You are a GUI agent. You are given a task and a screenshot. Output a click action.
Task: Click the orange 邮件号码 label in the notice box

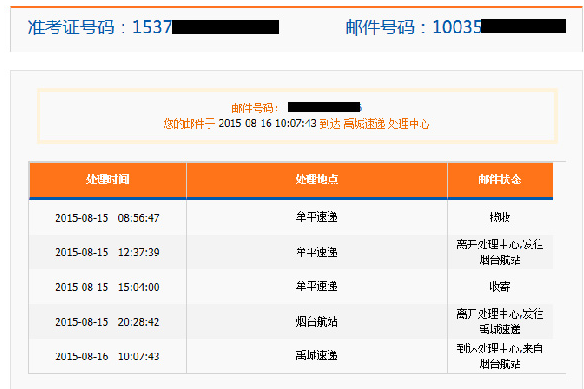tap(254, 108)
